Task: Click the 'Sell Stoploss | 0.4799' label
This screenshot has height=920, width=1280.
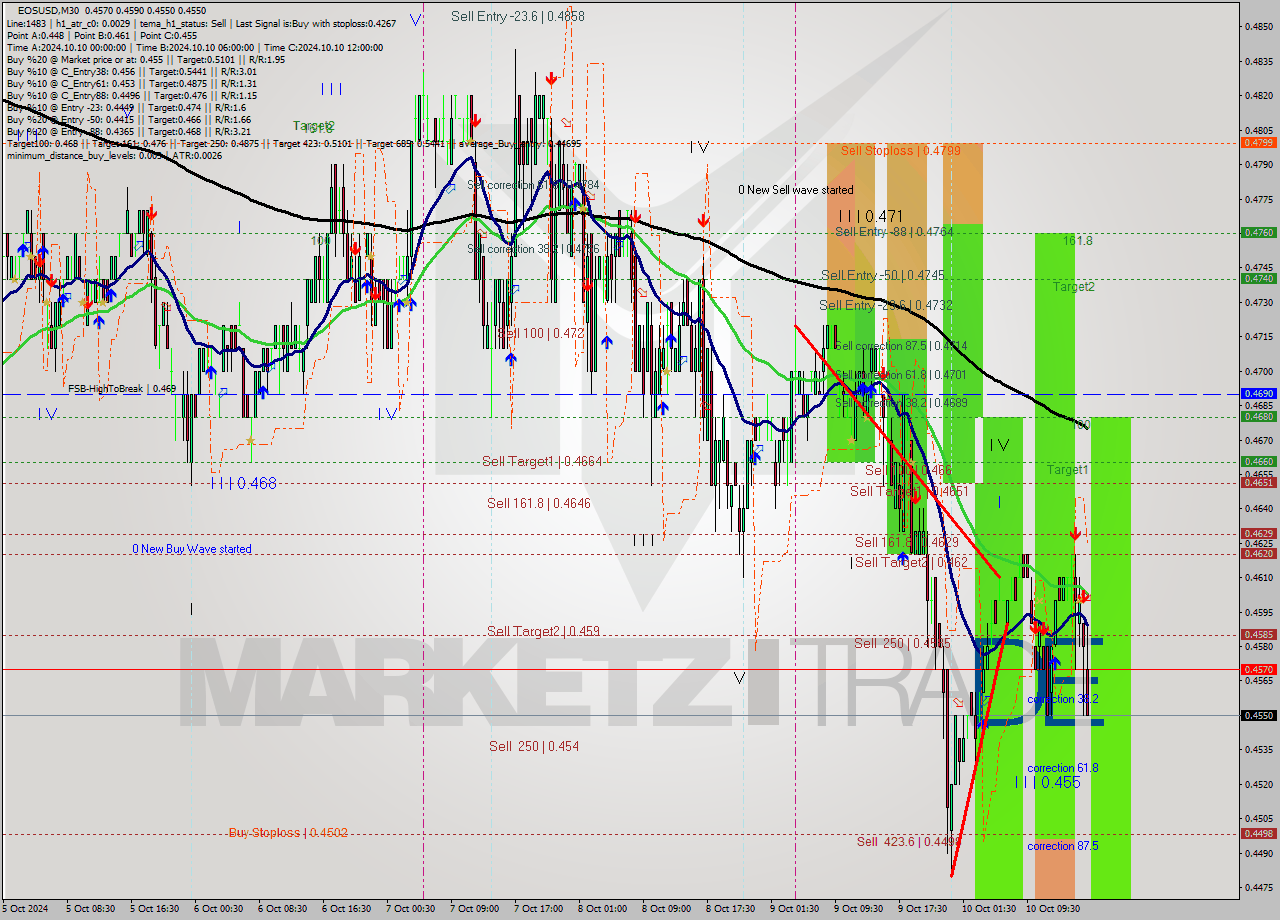Action: (x=901, y=150)
